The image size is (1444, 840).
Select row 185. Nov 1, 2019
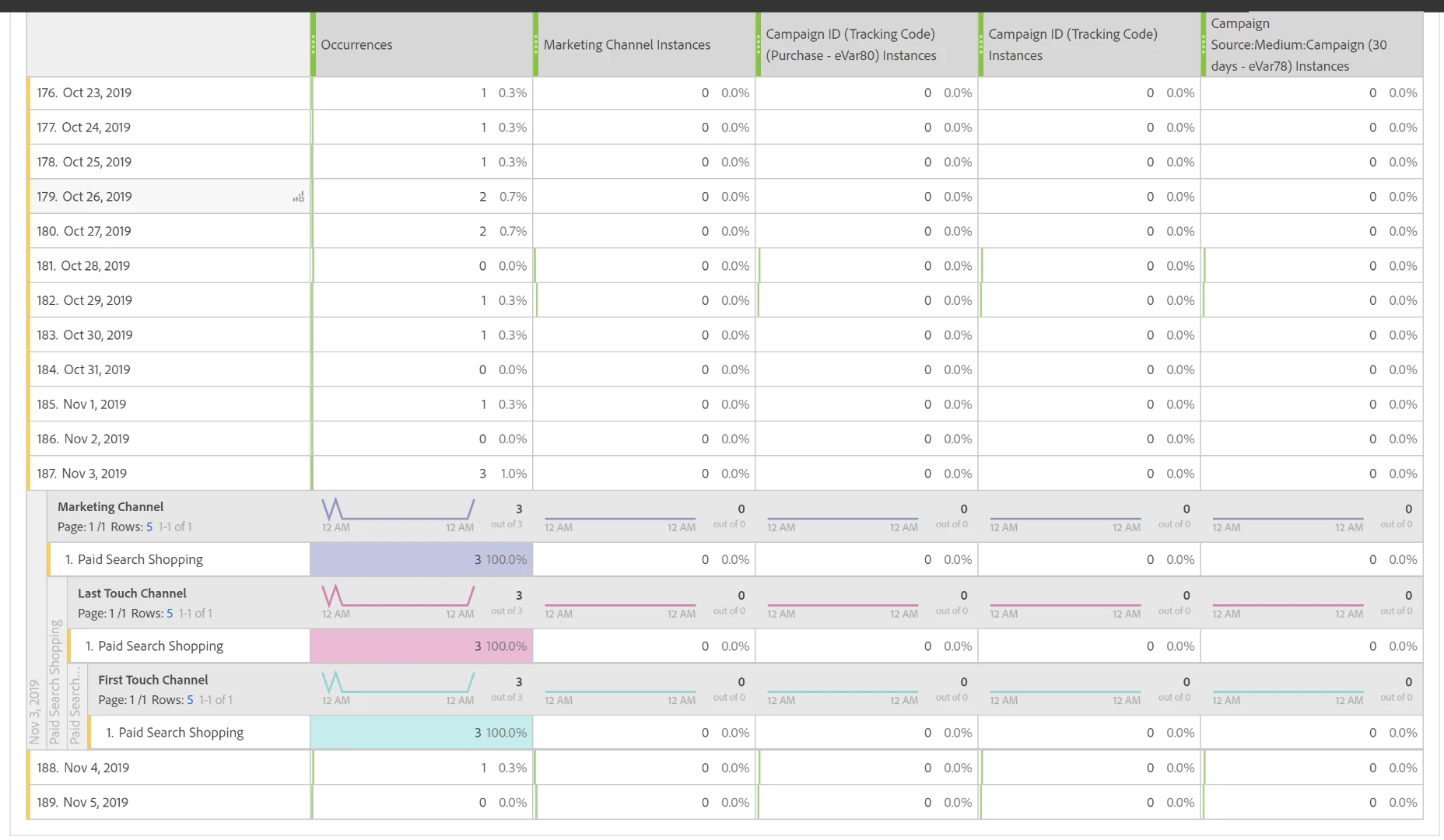169,404
